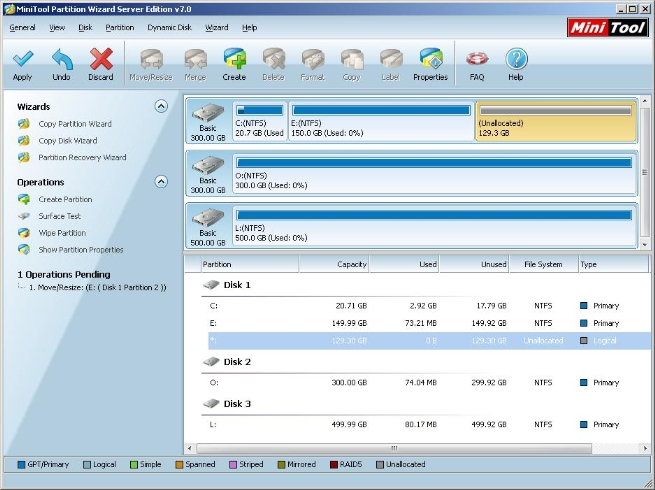Open the Help menu
655x490 pixels.
point(249,28)
